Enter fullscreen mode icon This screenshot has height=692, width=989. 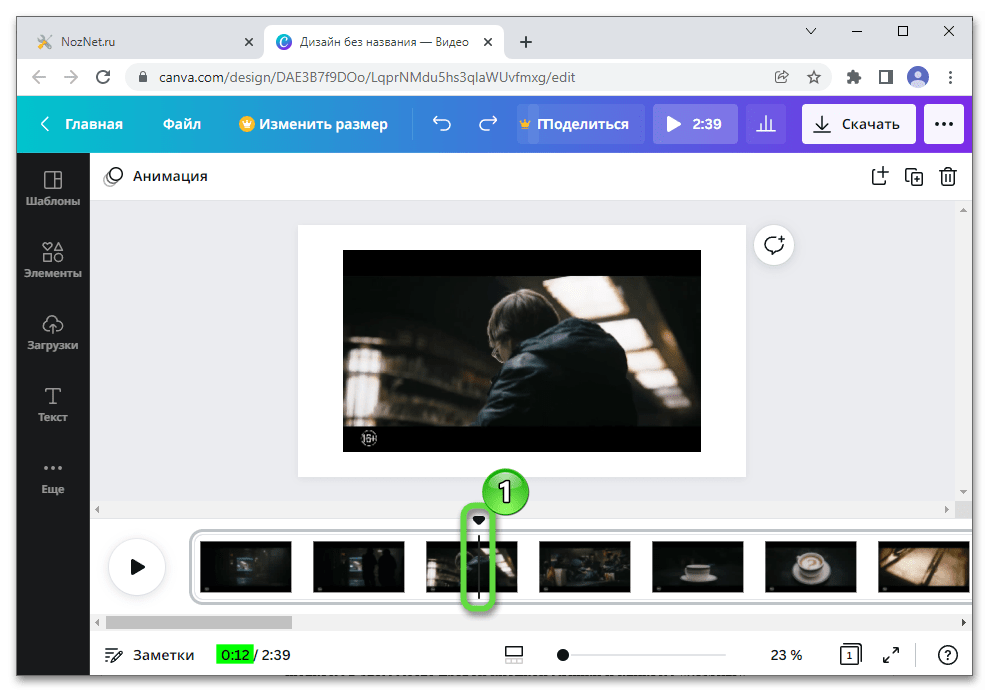click(x=891, y=655)
